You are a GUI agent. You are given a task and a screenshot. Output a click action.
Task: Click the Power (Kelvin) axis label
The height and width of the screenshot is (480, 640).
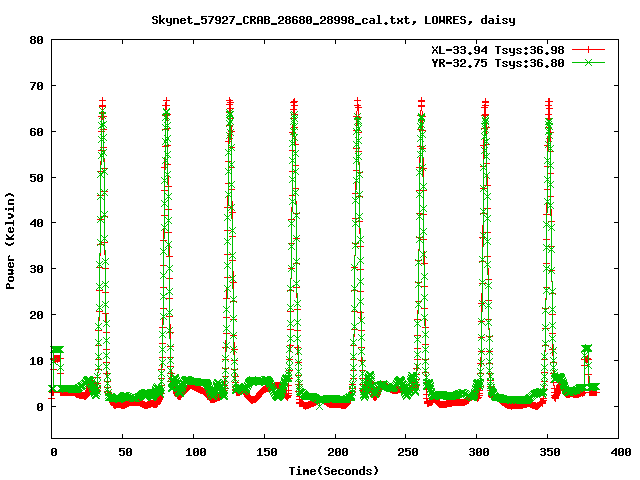pos(10,241)
